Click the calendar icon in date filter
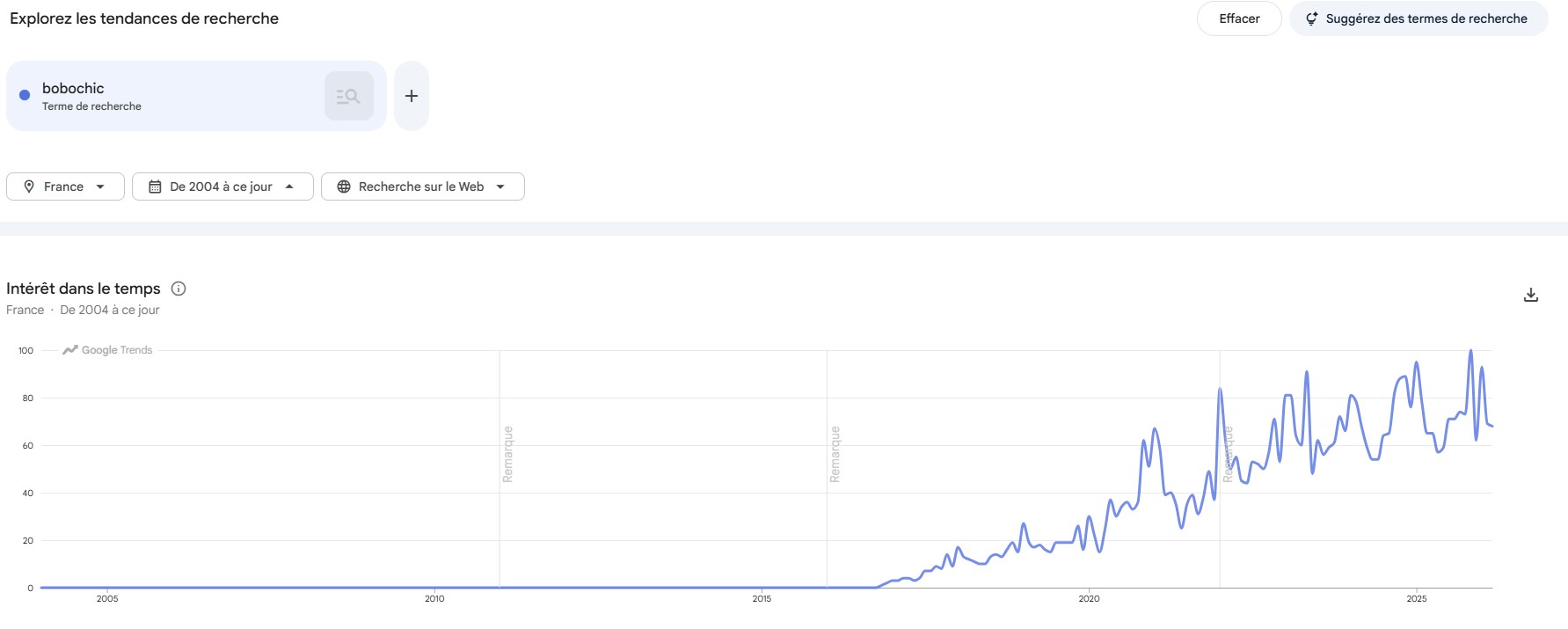 [155, 187]
